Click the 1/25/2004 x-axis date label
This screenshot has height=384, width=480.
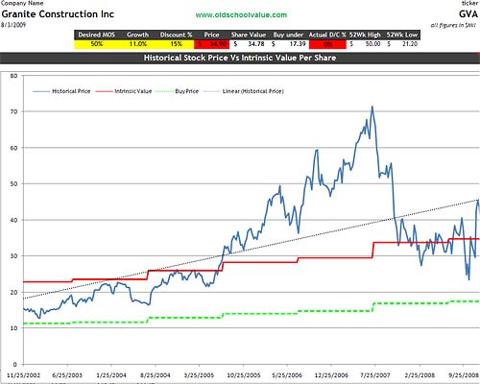pyautogui.click(x=111, y=375)
